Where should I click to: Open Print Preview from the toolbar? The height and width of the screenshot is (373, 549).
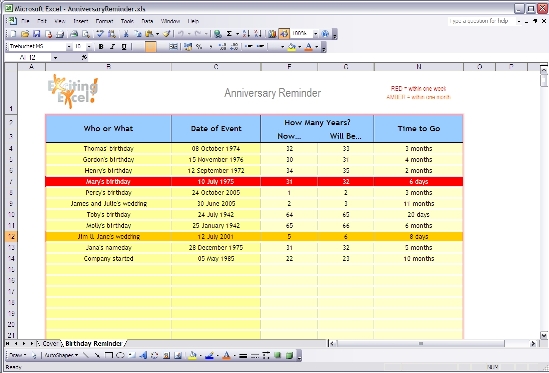coord(85,34)
